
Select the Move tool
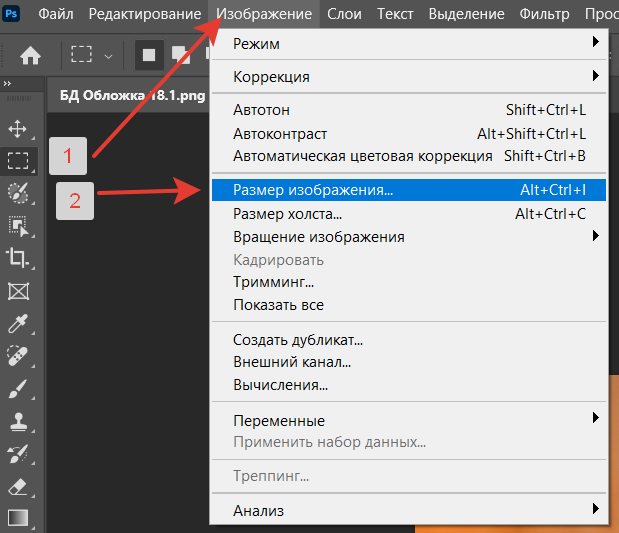point(18,128)
